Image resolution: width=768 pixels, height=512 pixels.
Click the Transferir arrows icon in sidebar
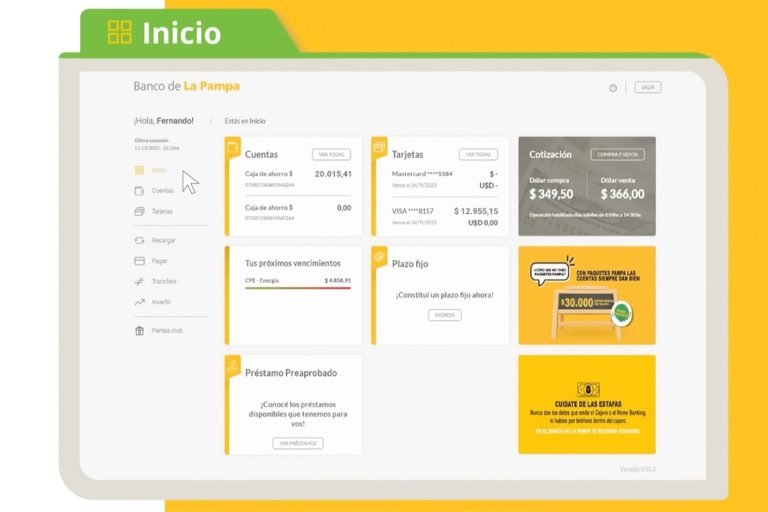pos(140,281)
